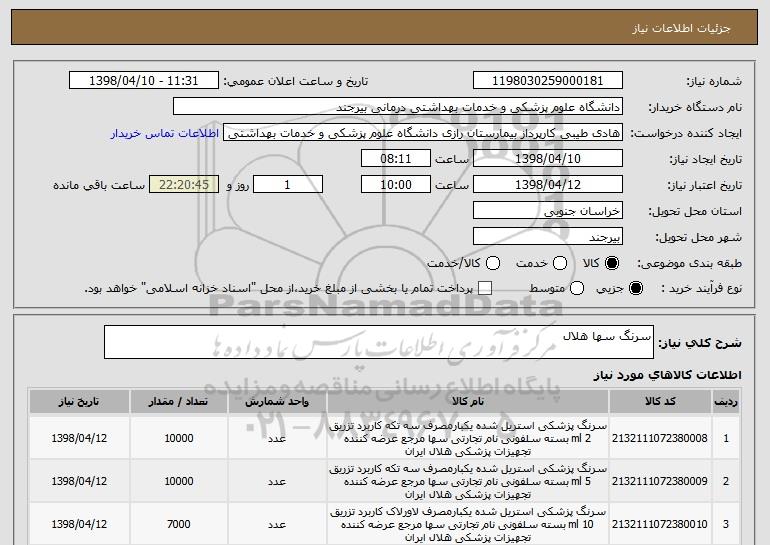Click need date 1398/04/12 in row 2
Image resolution: width=770 pixels, height=545 pixels.
79,481
